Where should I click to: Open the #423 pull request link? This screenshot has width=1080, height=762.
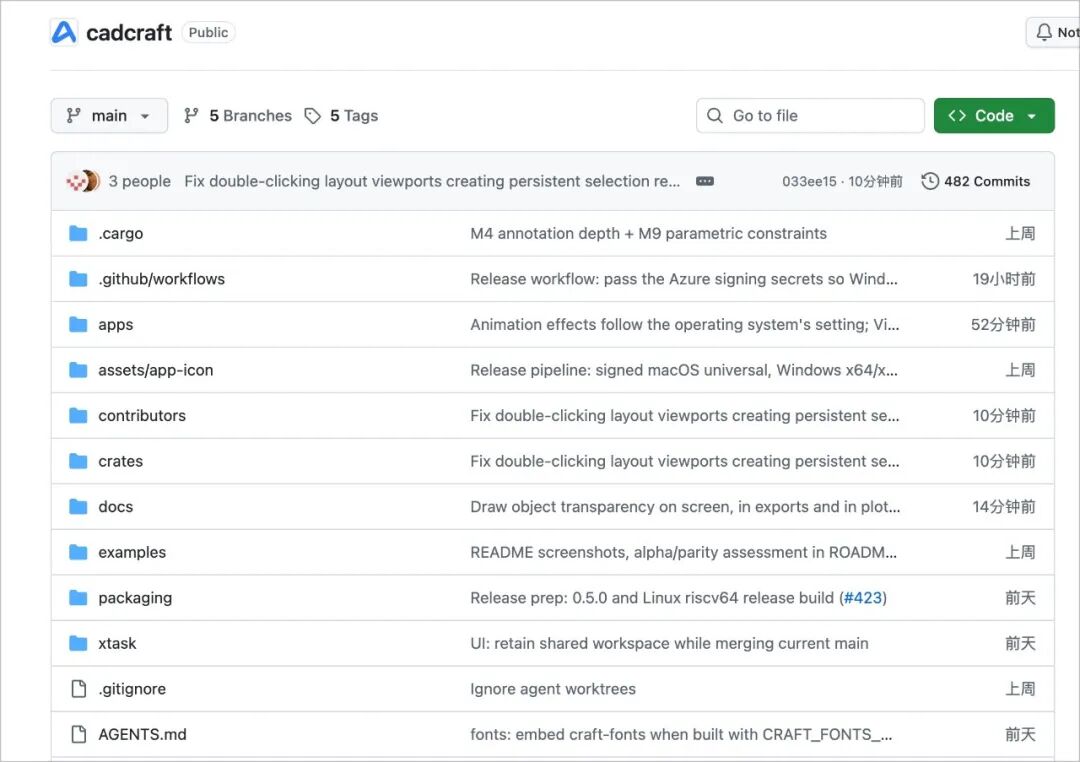(x=863, y=597)
